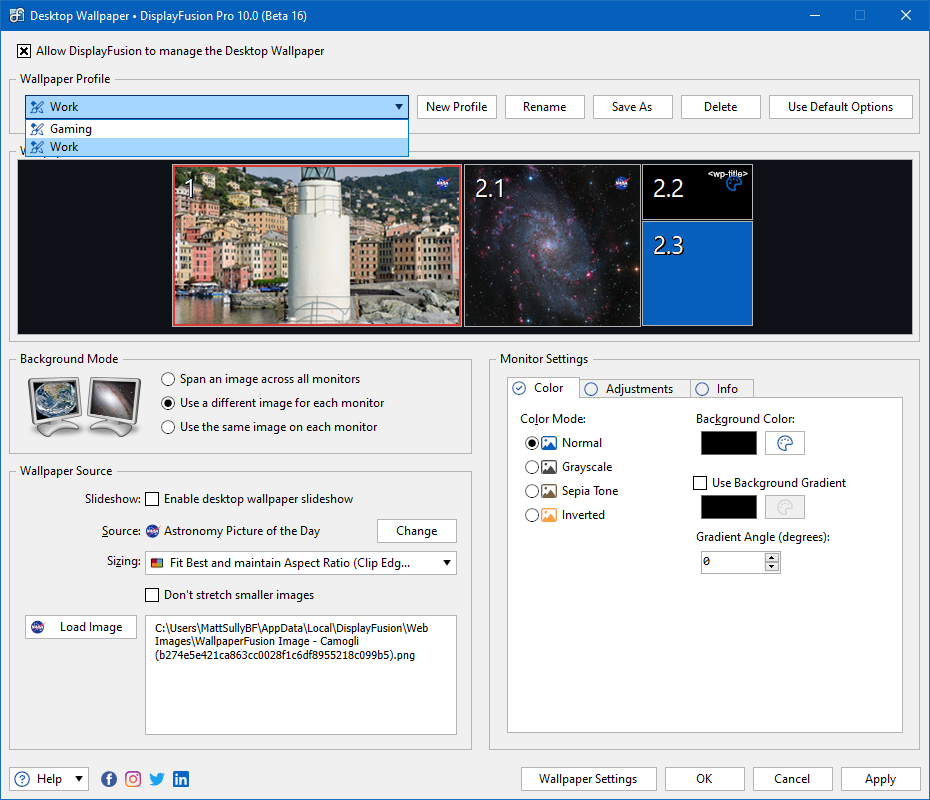Click the palette button beside Background Color

(x=785, y=443)
